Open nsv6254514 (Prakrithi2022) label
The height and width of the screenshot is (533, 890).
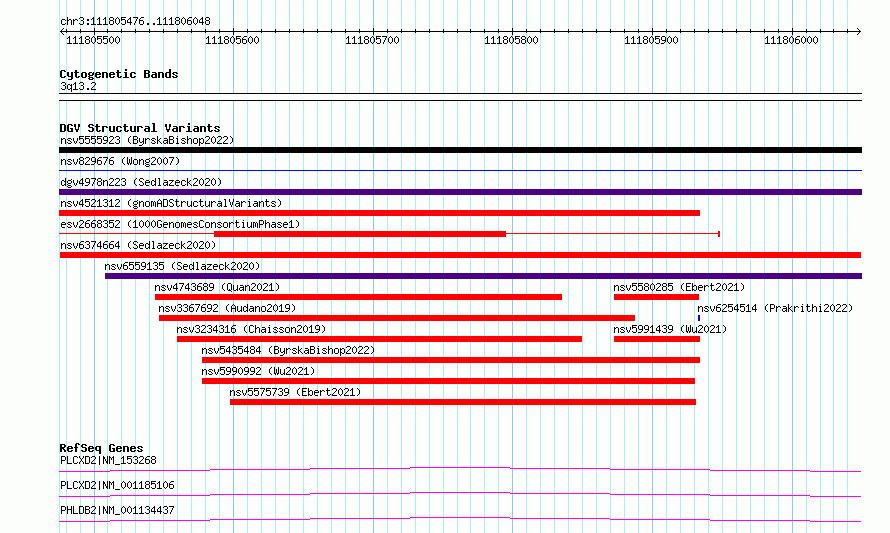[x=775, y=308]
